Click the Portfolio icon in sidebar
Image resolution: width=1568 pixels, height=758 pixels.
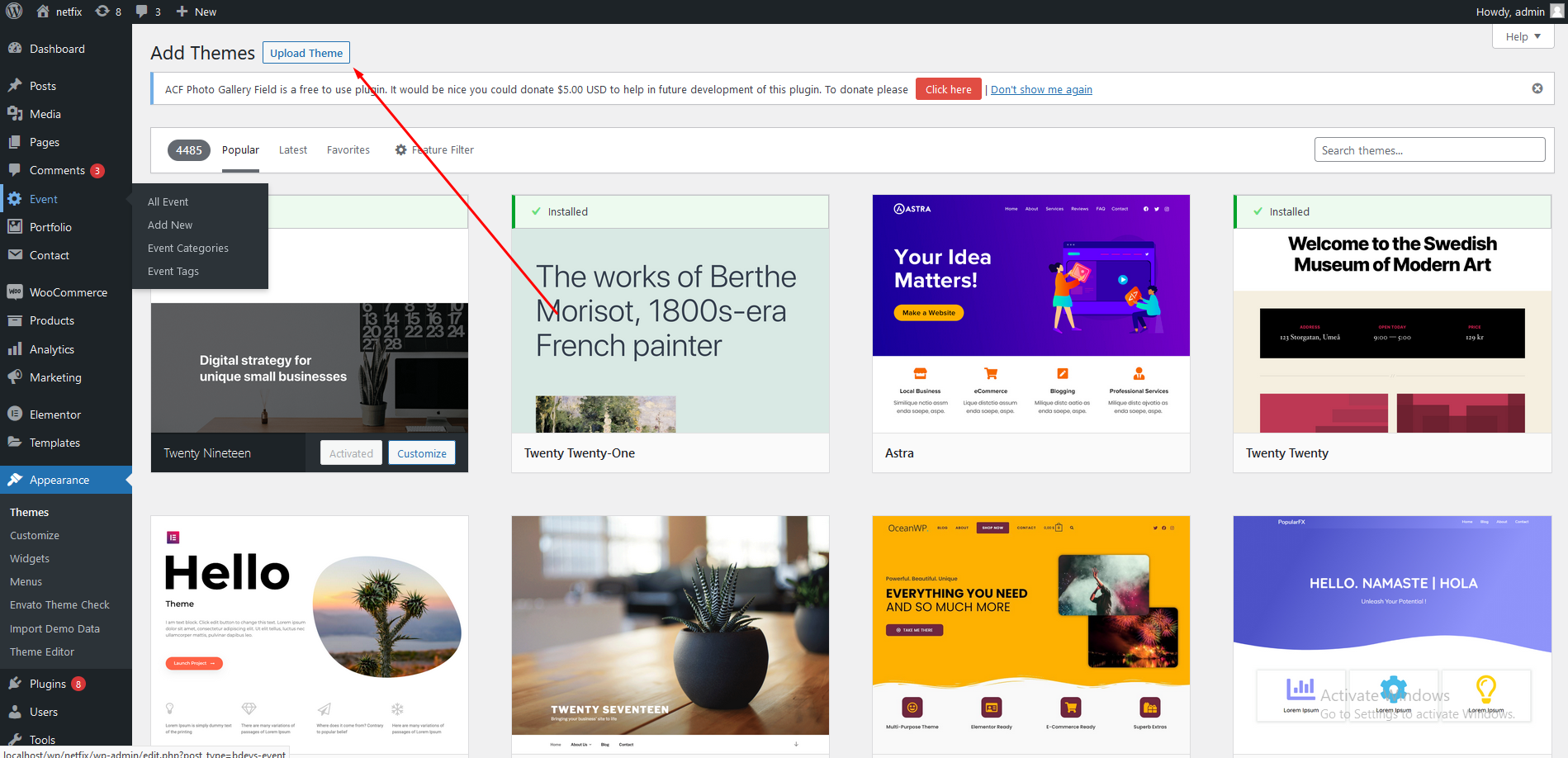click(x=15, y=227)
